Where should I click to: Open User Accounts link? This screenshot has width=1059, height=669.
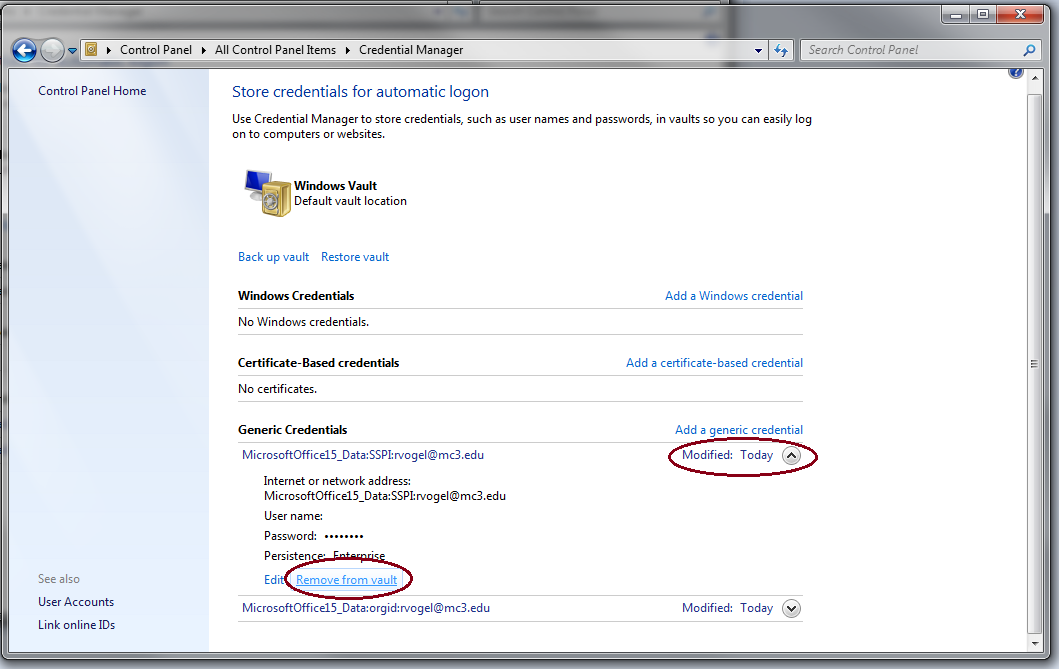coord(76,601)
